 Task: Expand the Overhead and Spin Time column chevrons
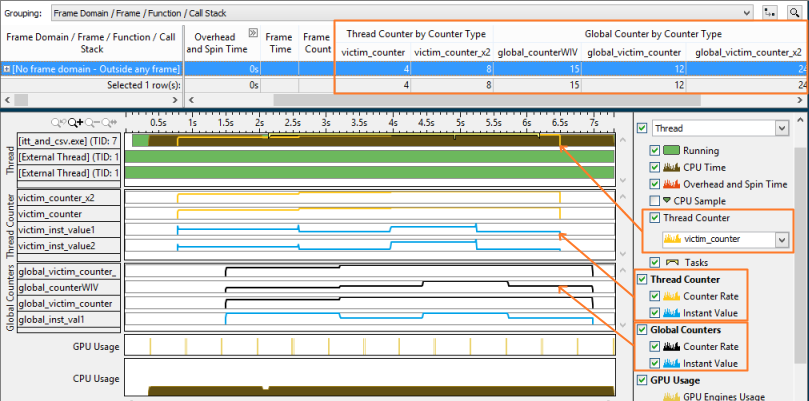[x=253, y=33]
